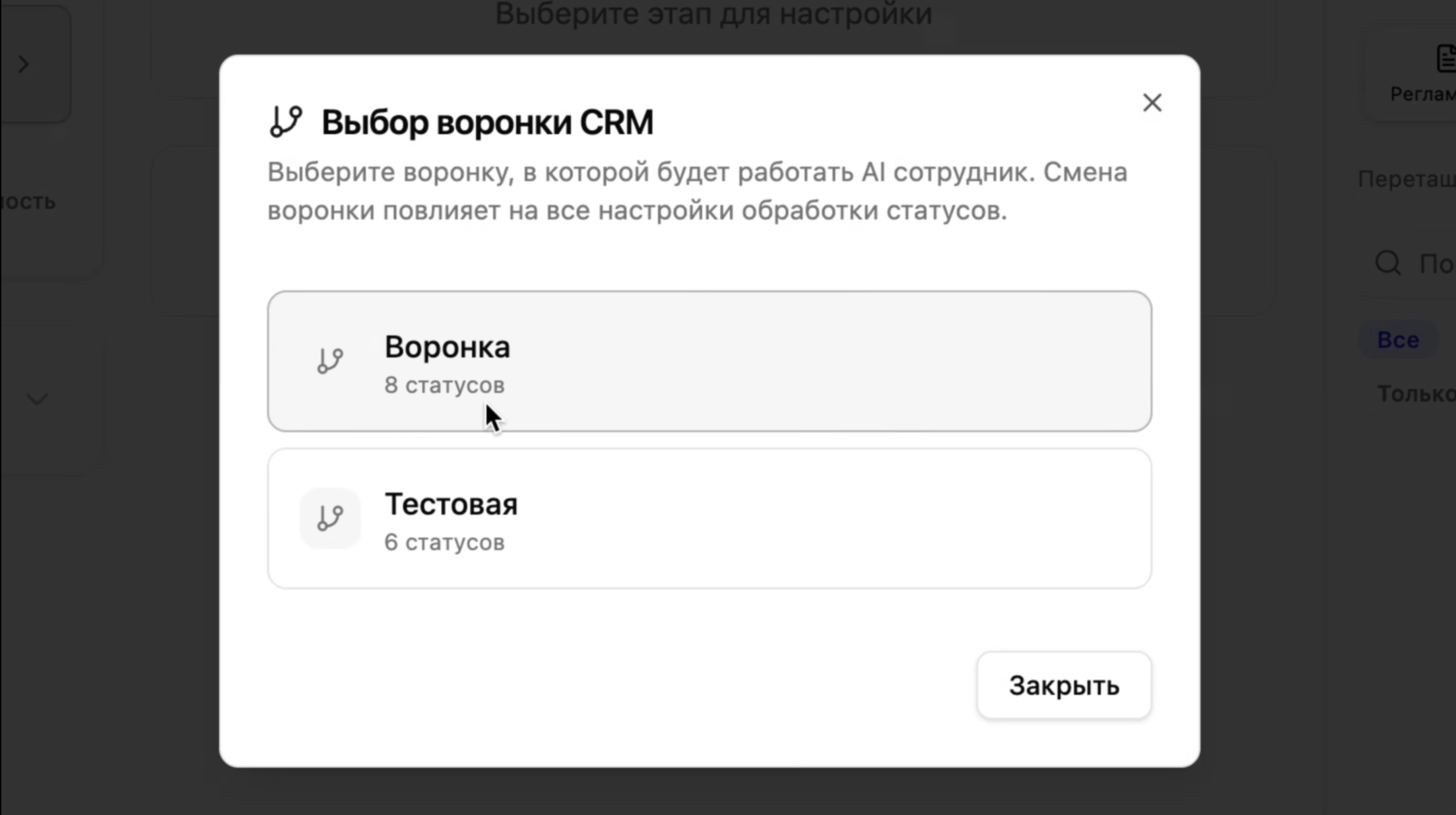The width and height of the screenshot is (1456, 815).
Task: Switch to the Только filter tab
Action: click(1416, 394)
